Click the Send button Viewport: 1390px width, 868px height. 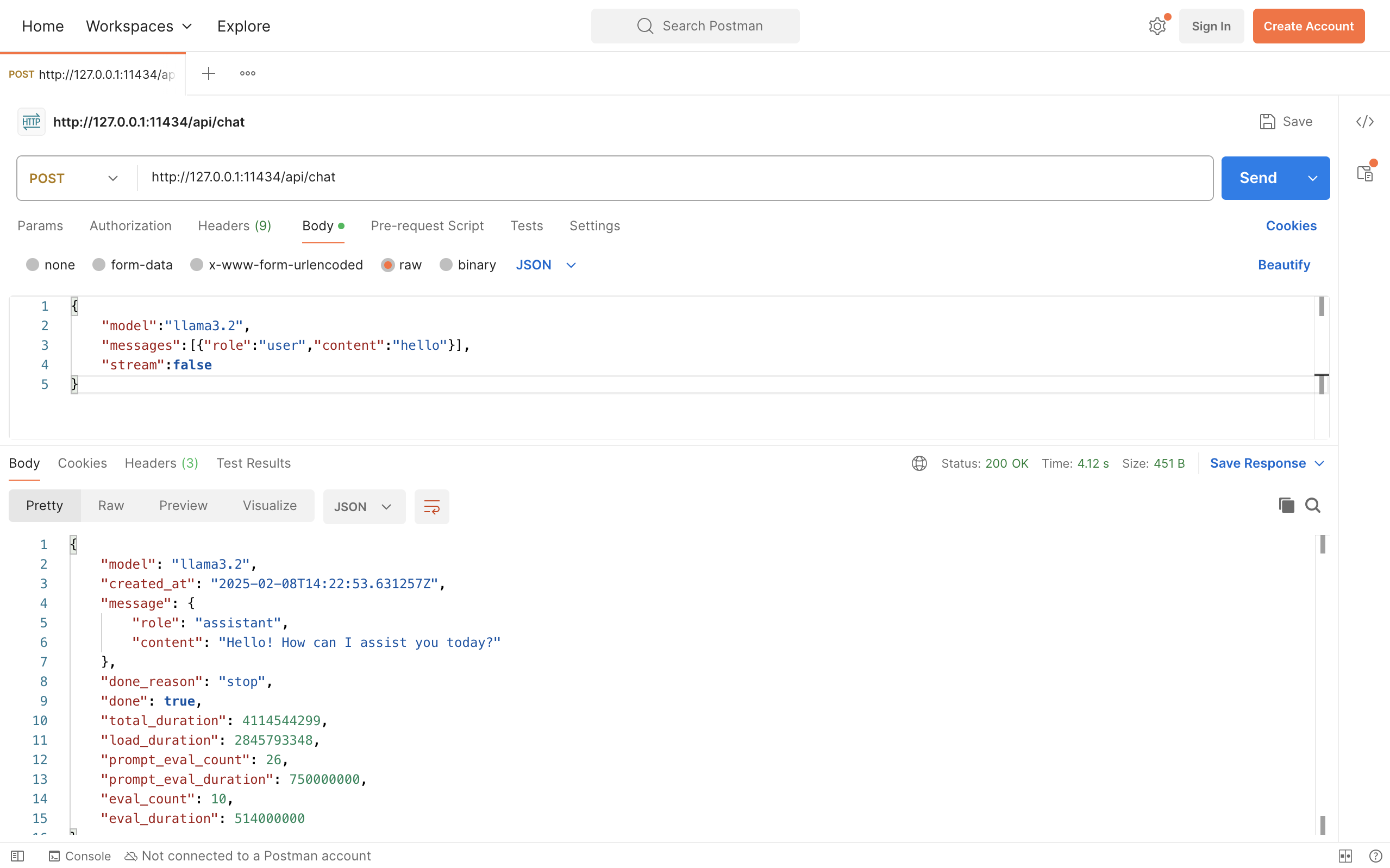point(1258,178)
